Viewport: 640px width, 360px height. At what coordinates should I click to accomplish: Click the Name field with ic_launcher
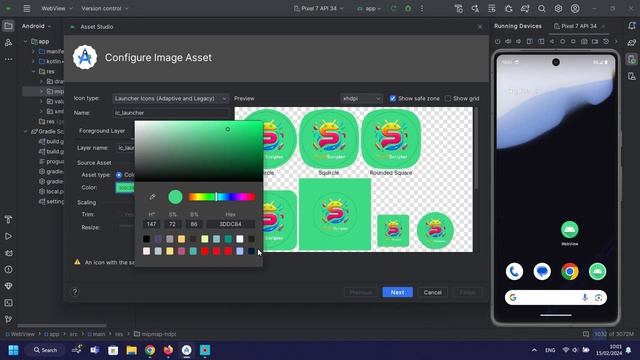coord(171,113)
